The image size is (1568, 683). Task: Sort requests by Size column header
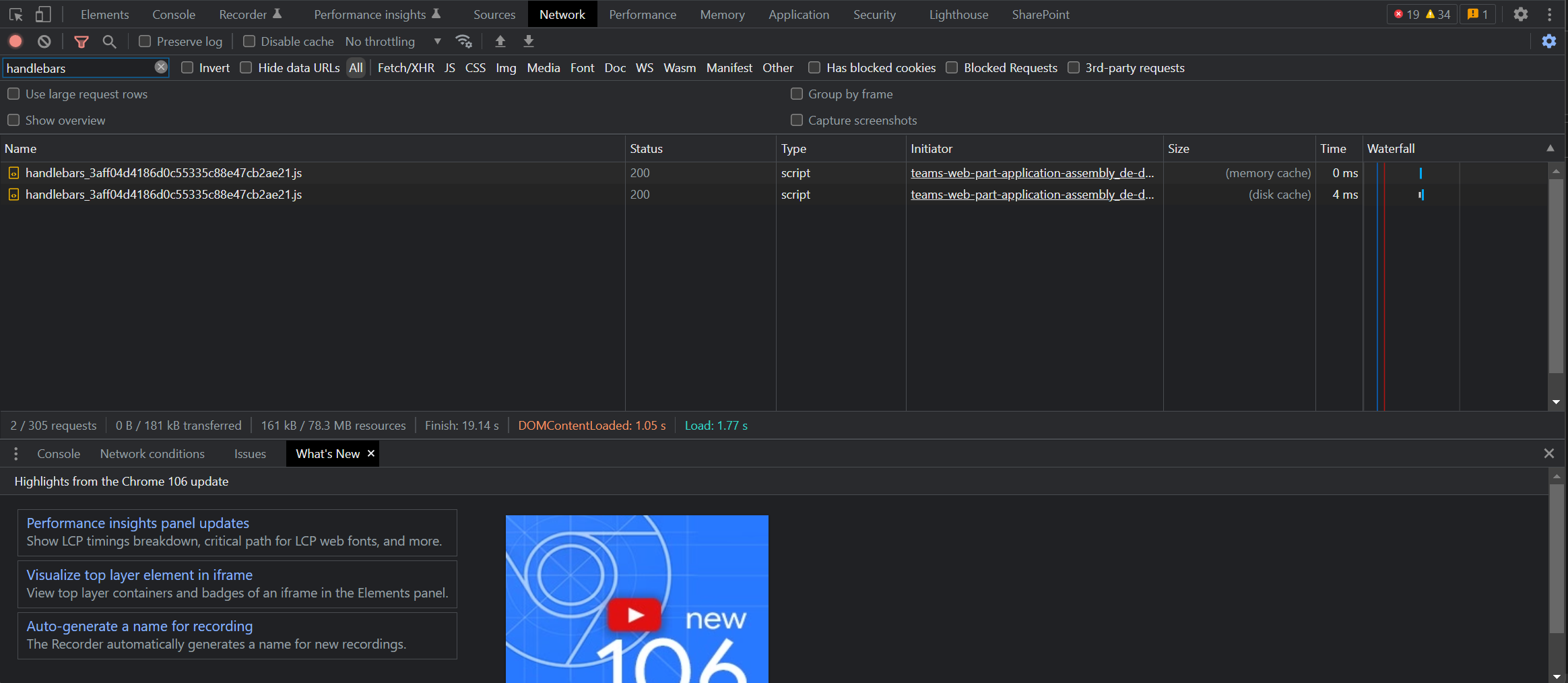point(1239,148)
